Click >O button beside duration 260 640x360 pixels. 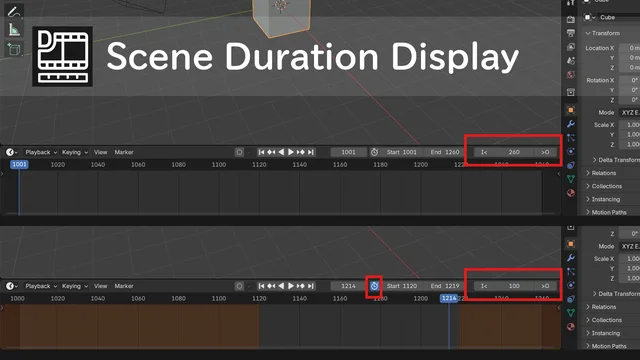[545, 152]
